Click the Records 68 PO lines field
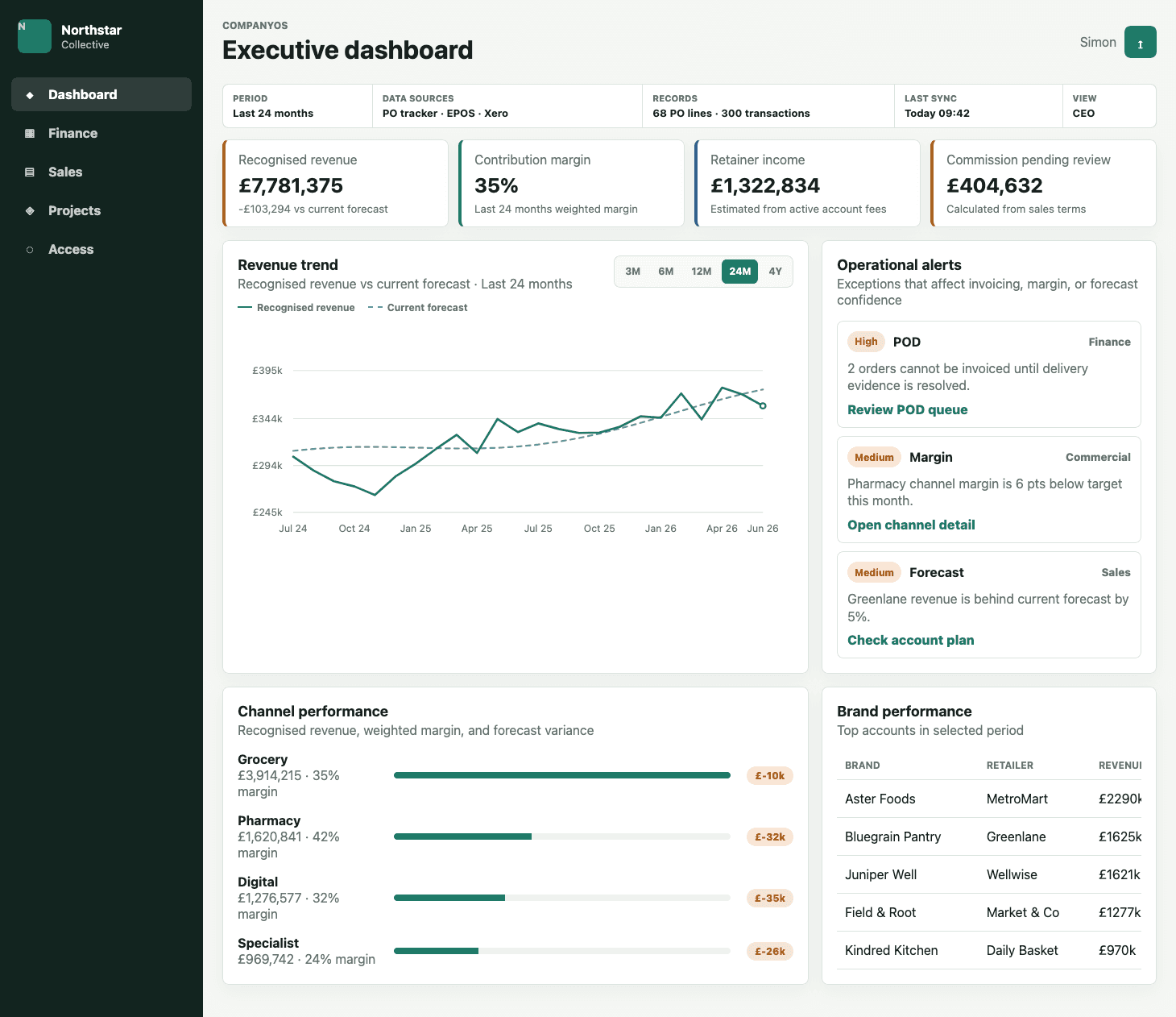 pyautogui.click(x=768, y=106)
